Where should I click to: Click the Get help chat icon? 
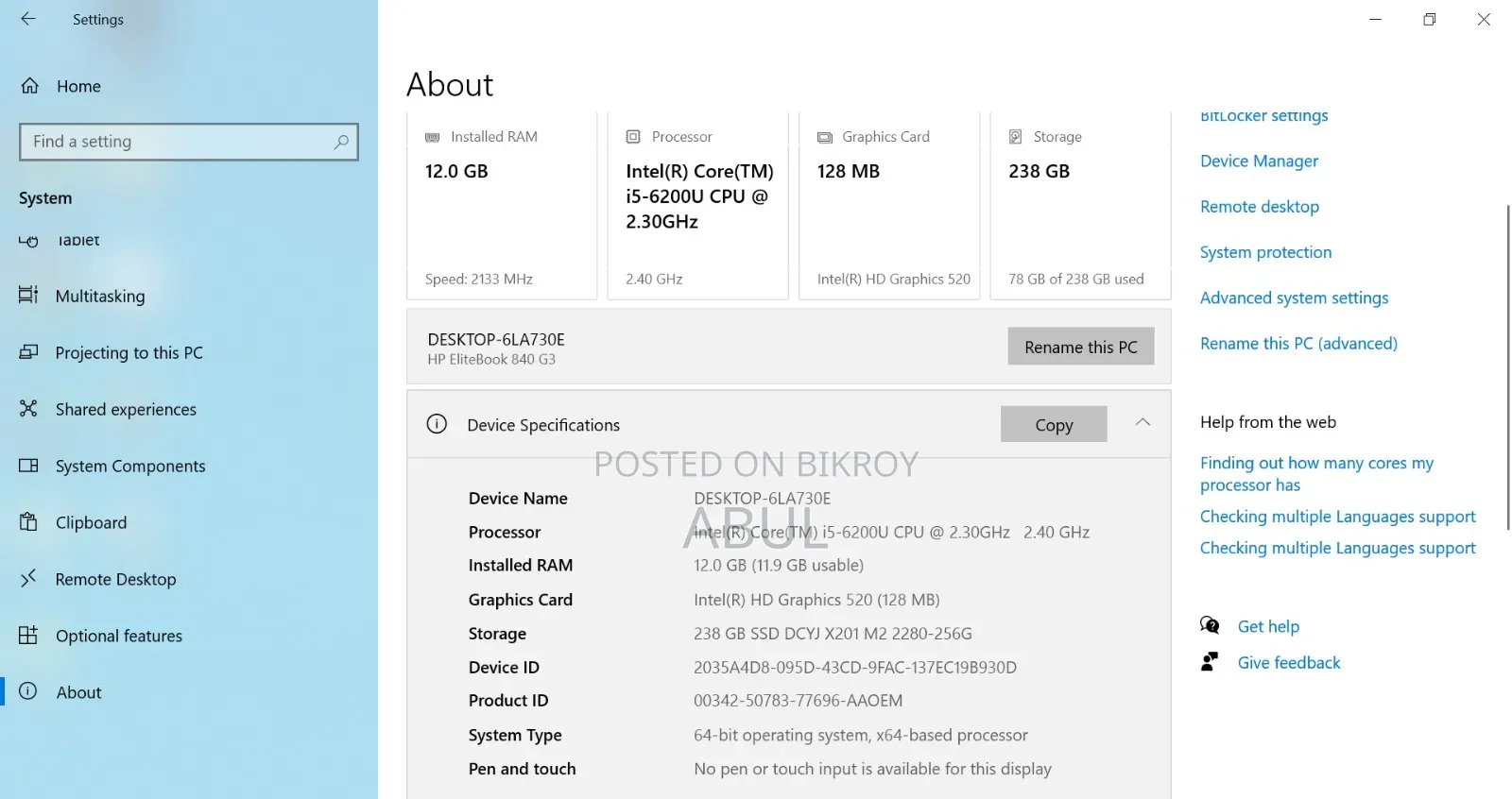point(1210,625)
